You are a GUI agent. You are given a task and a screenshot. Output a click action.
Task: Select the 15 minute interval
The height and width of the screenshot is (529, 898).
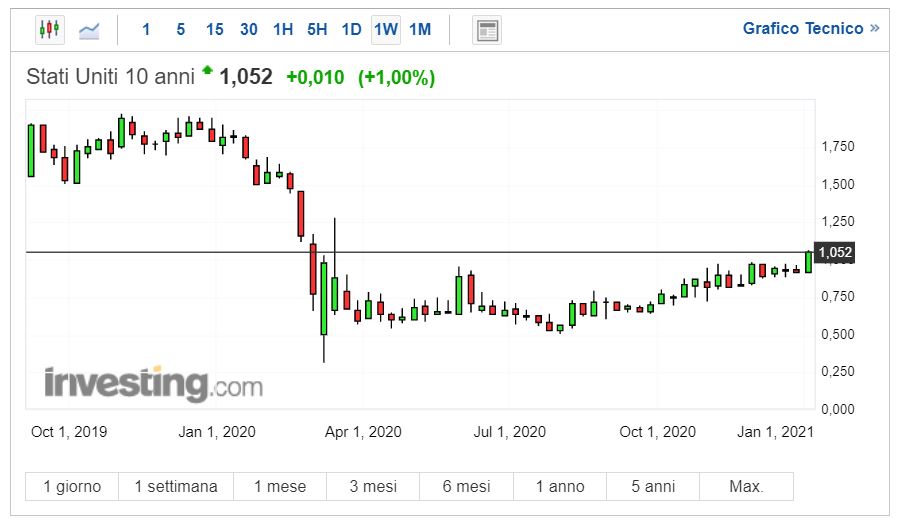[214, 30]
